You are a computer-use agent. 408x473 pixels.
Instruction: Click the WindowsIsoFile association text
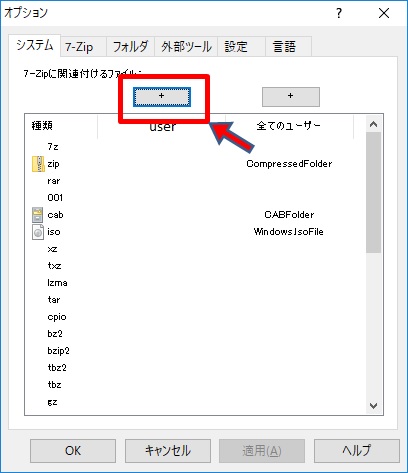[289, 232]
